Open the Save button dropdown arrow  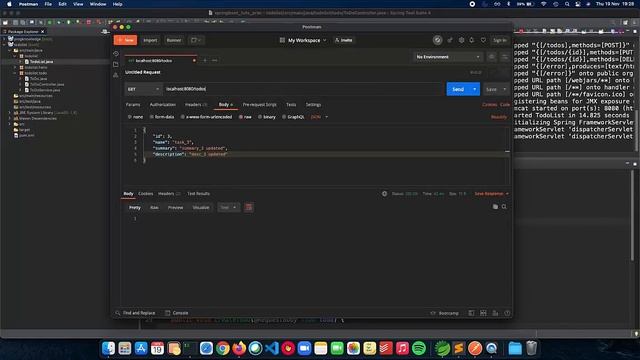504,89
